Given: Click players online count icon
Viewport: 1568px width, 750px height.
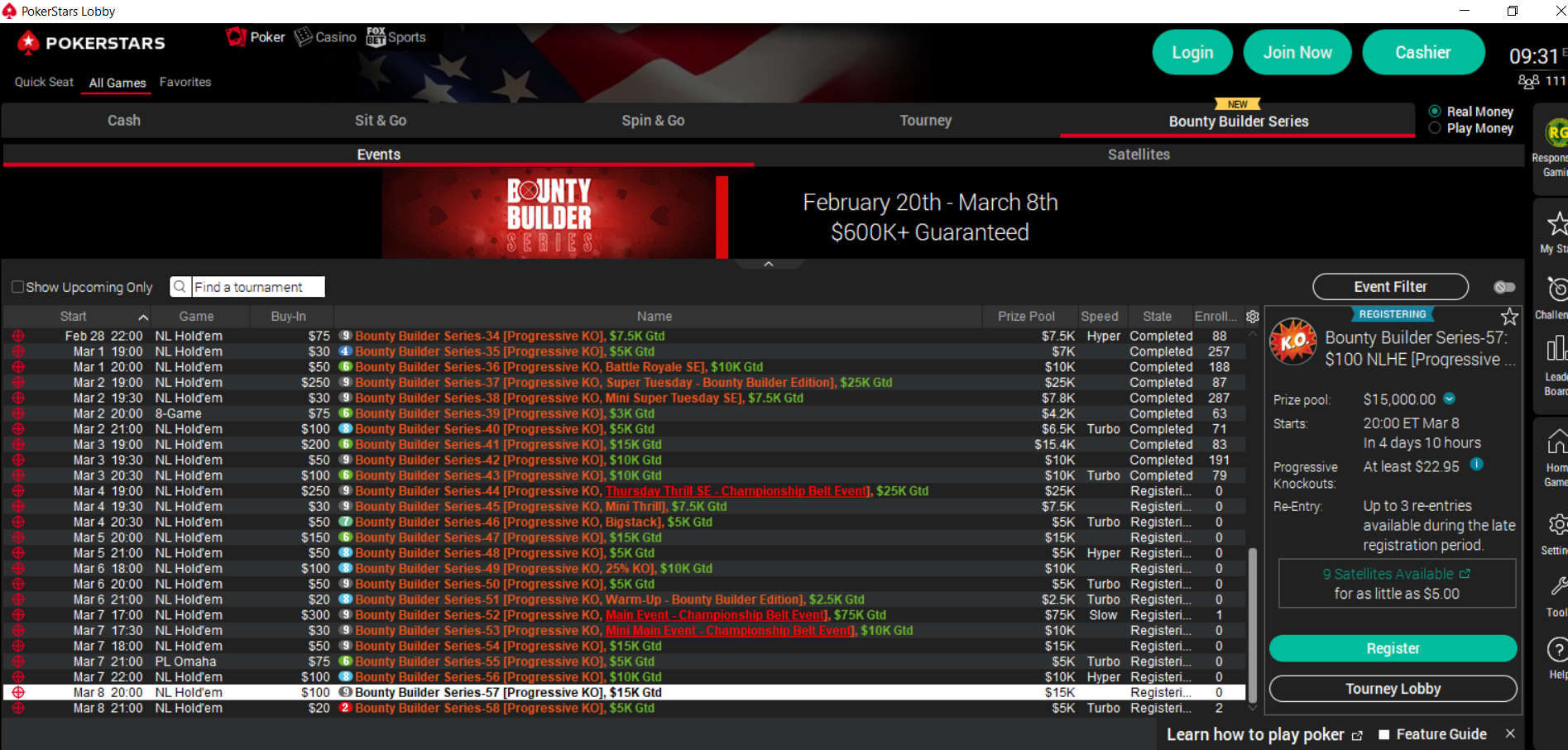Looking at the screenshot, I should tap(1527, 81).
